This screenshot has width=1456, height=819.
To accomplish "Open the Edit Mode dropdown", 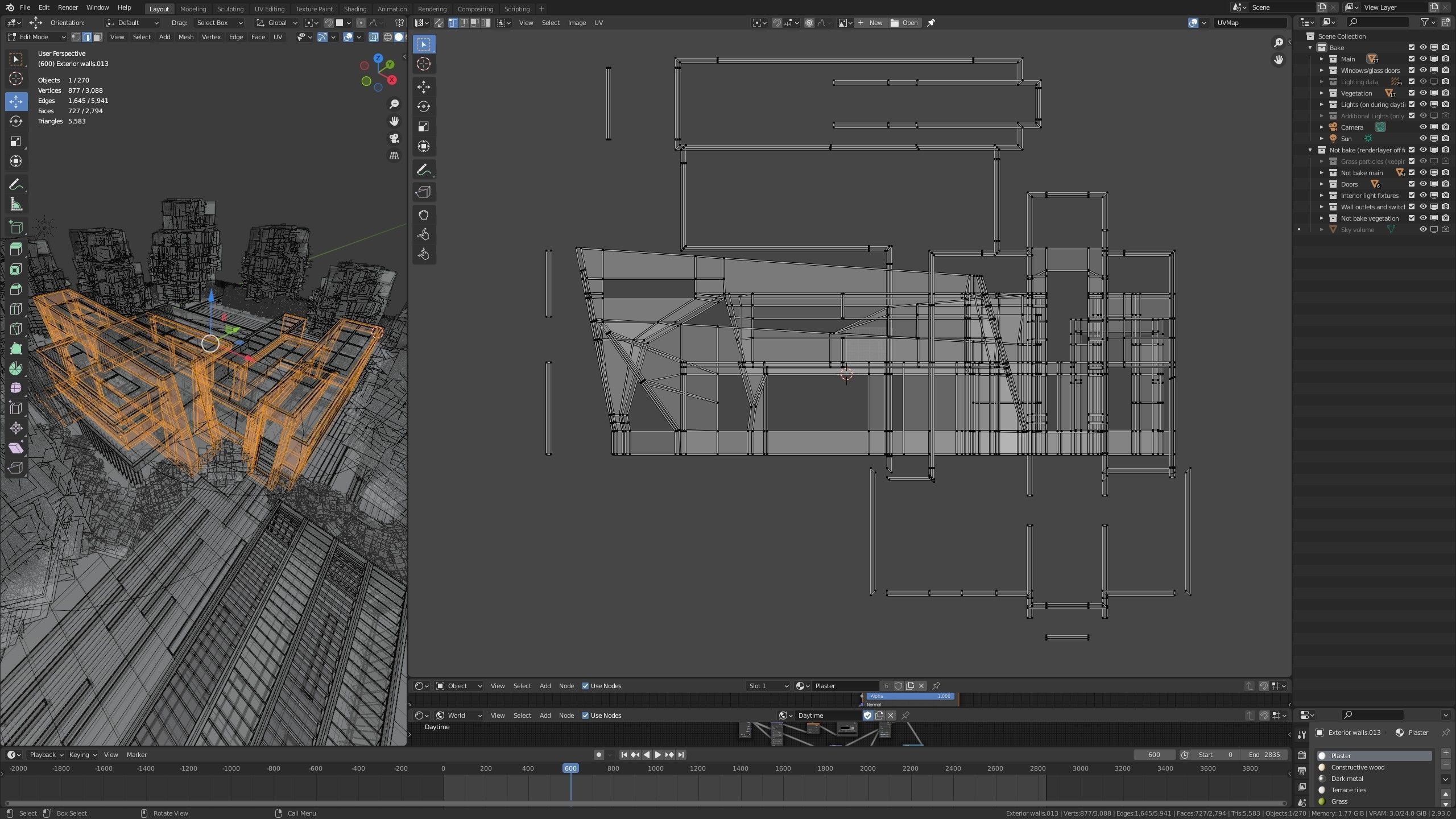I will 36,37.
